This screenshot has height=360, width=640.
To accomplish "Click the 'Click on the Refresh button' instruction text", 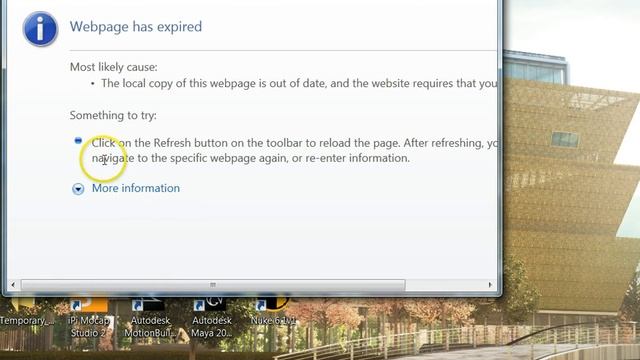I will 294,150.
